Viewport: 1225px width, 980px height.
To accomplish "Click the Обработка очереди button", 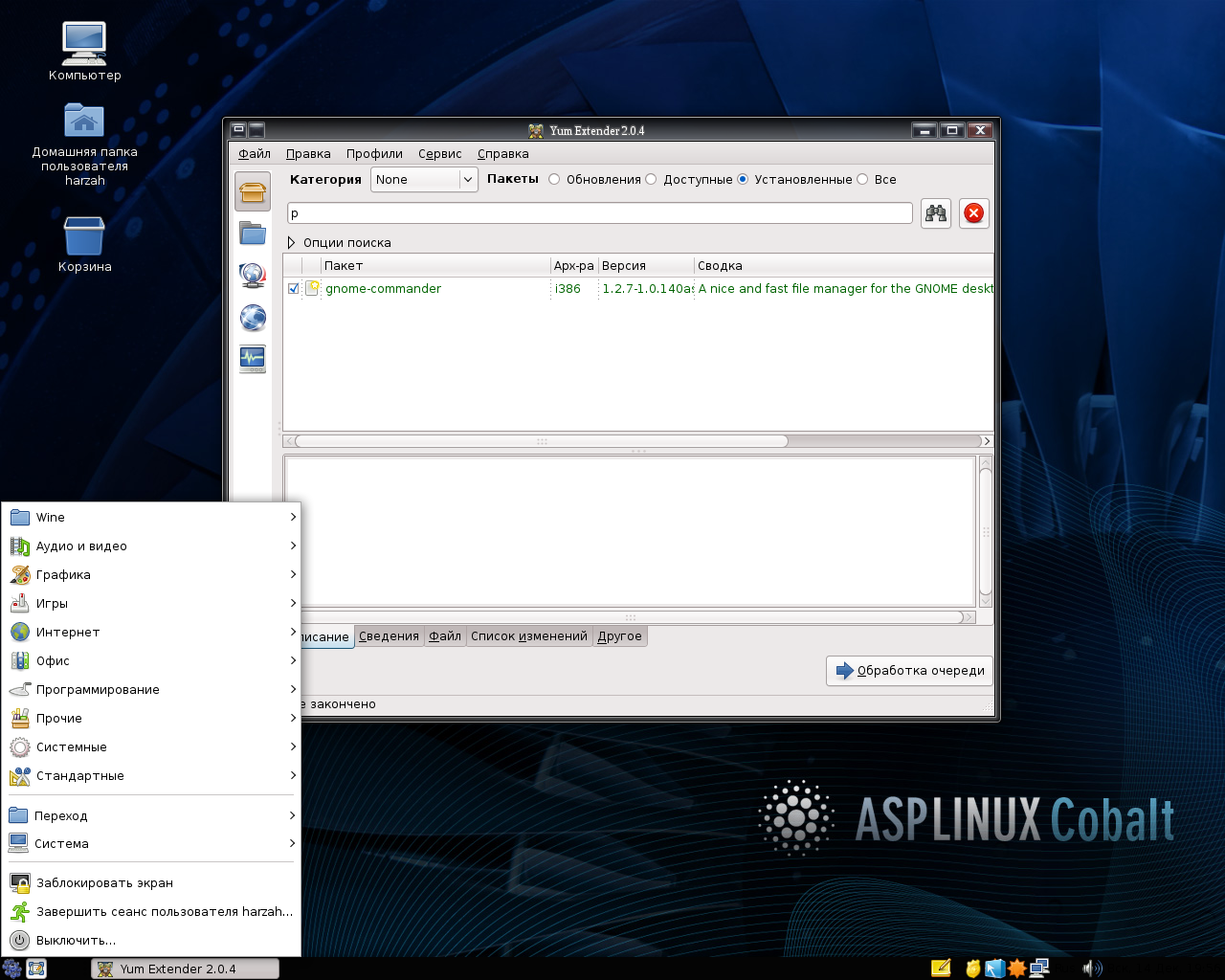I will pos(909,670).
